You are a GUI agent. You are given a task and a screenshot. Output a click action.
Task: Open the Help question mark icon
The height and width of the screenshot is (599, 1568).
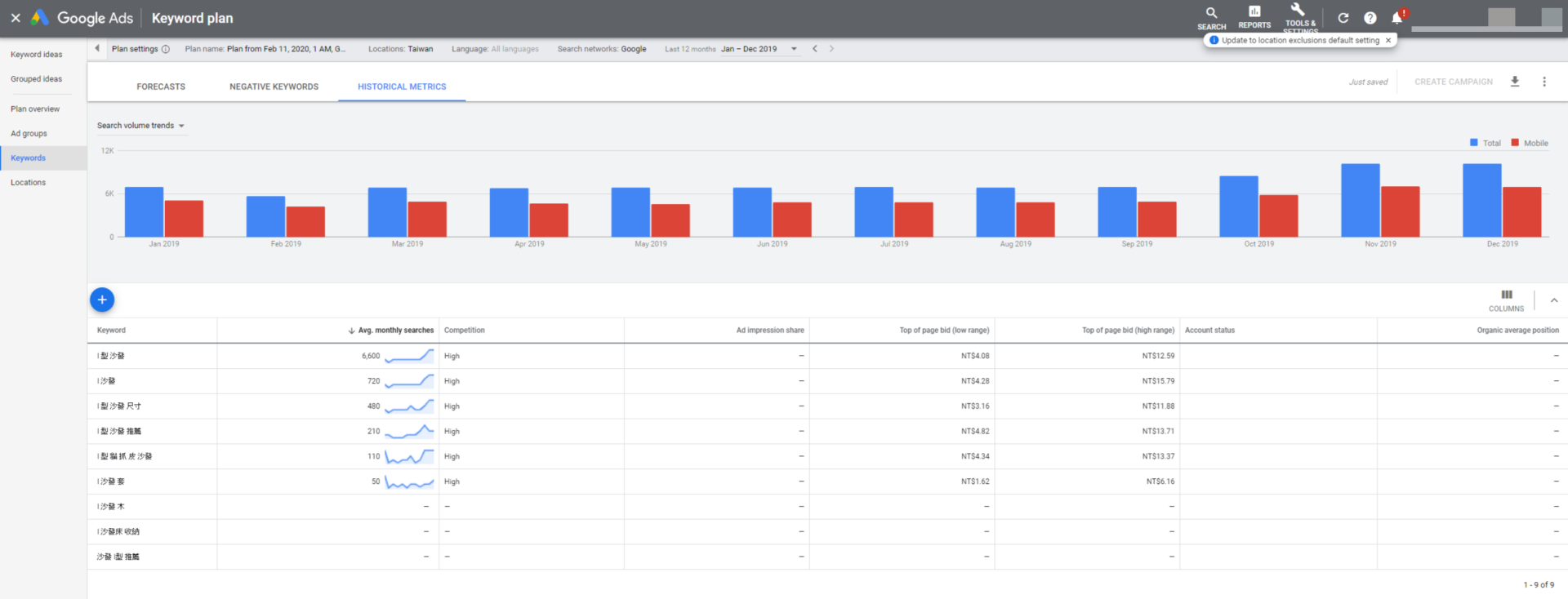point(1370,18)
